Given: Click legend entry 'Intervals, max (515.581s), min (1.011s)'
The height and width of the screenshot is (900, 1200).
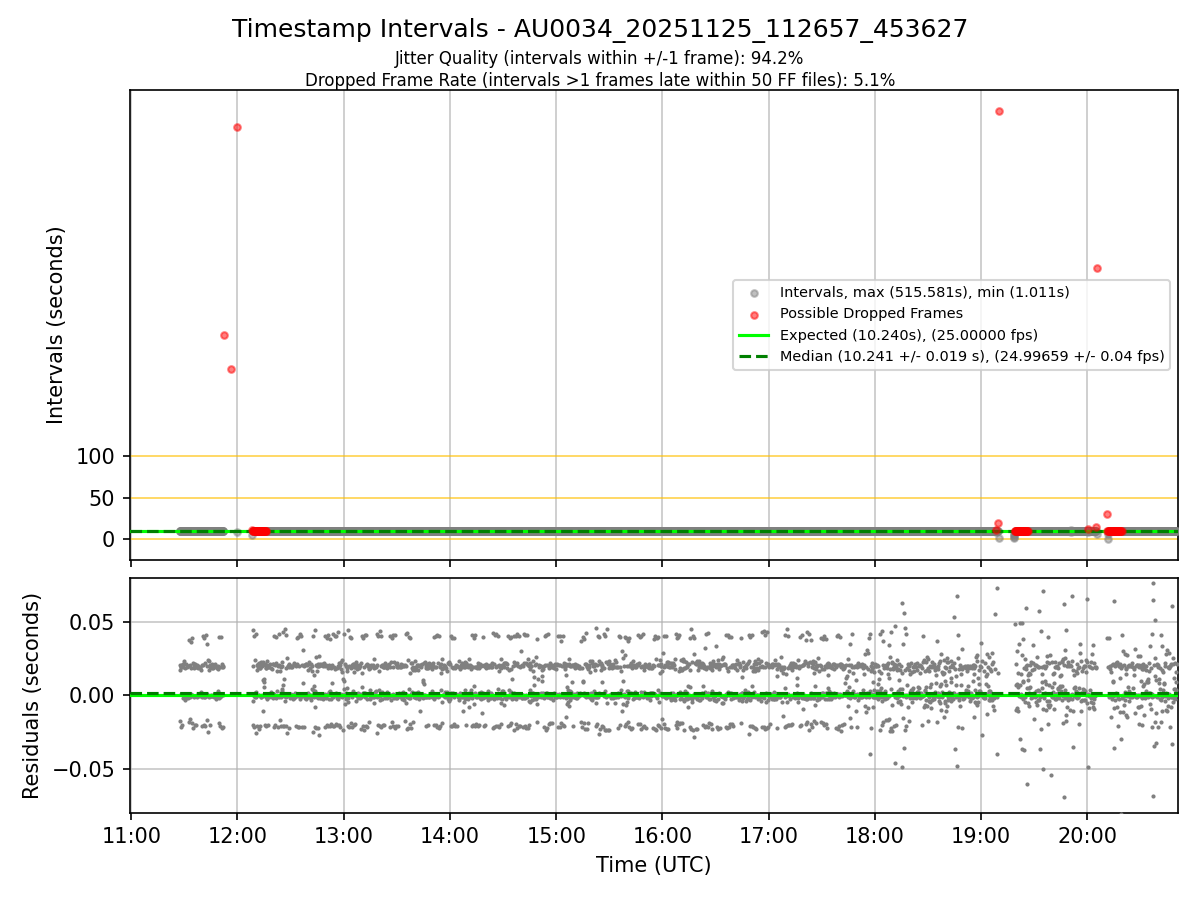Looking at the screenshot, I should pos(925,292).
